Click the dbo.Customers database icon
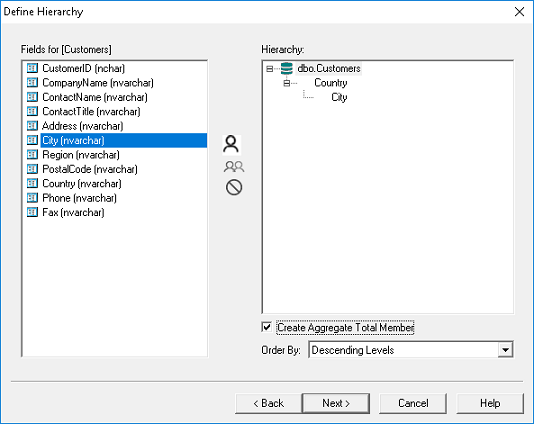Viewport: 534px width, 424px height. (287, 68)
